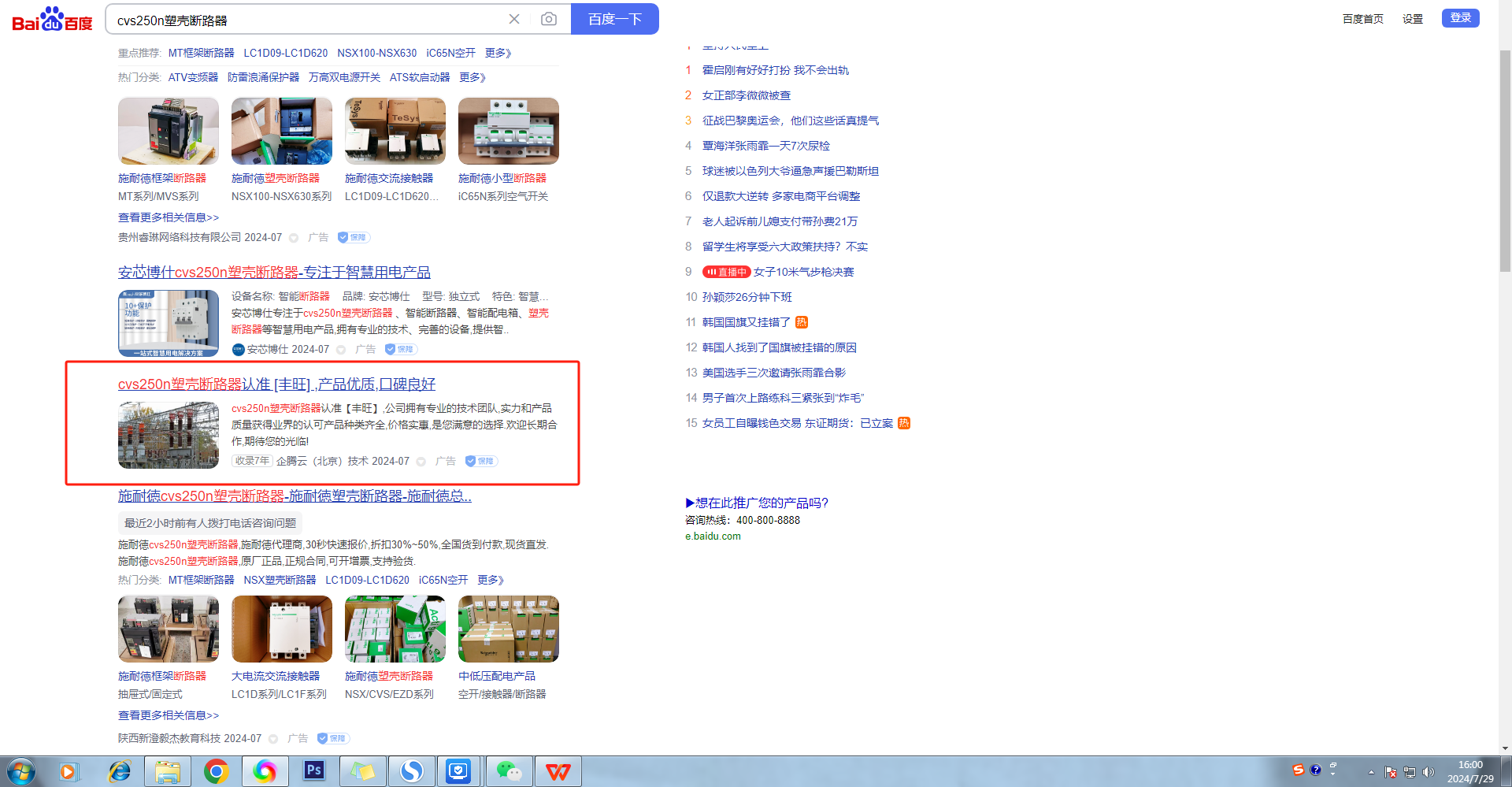
Task: Click 查看更多相关信息 under the 陕西新澄毅杰 ad
Action: coord(169,715)
